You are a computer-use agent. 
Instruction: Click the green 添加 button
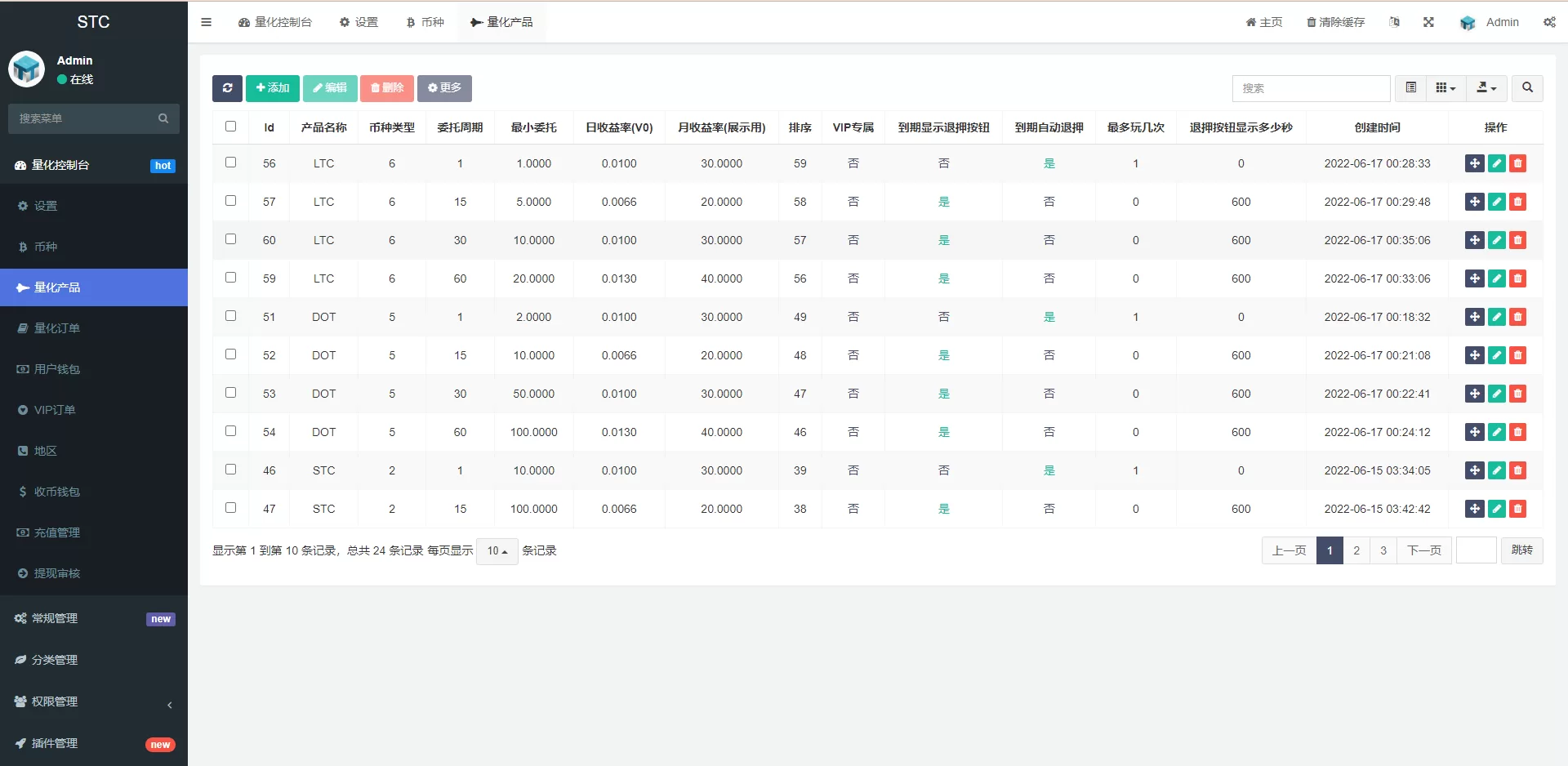(273, 88)
